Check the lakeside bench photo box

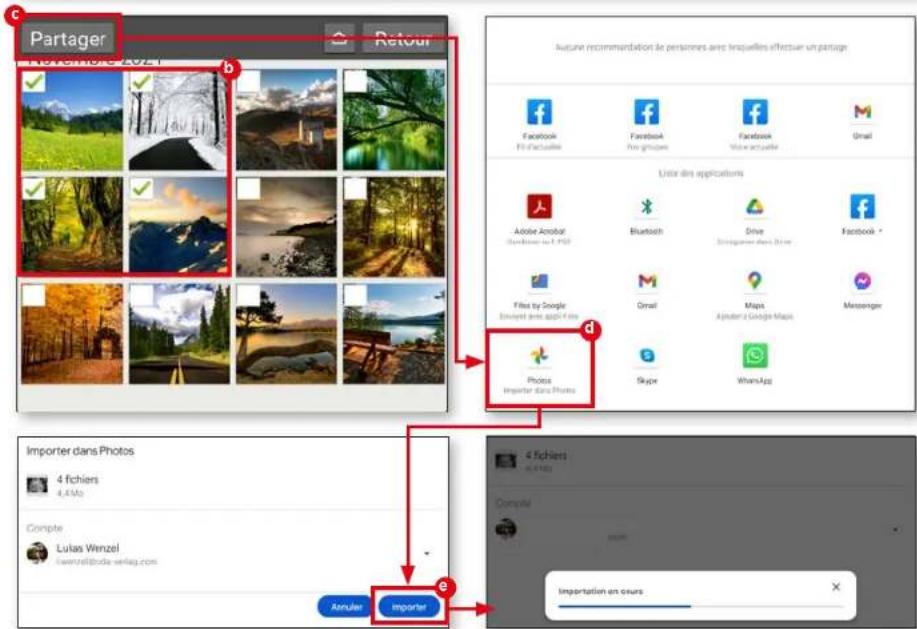click(x=356, y=296)
